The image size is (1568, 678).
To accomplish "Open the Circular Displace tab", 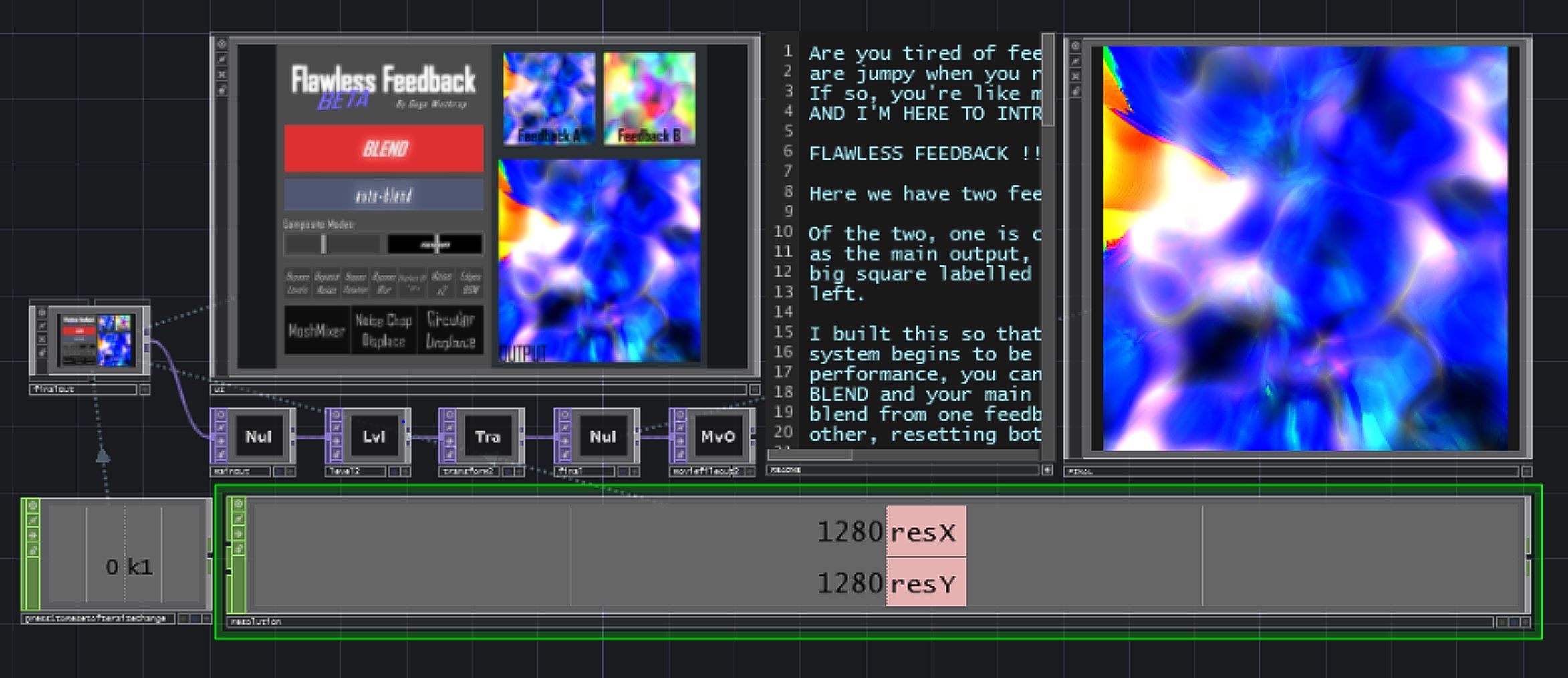I will (x=450, y=330).
